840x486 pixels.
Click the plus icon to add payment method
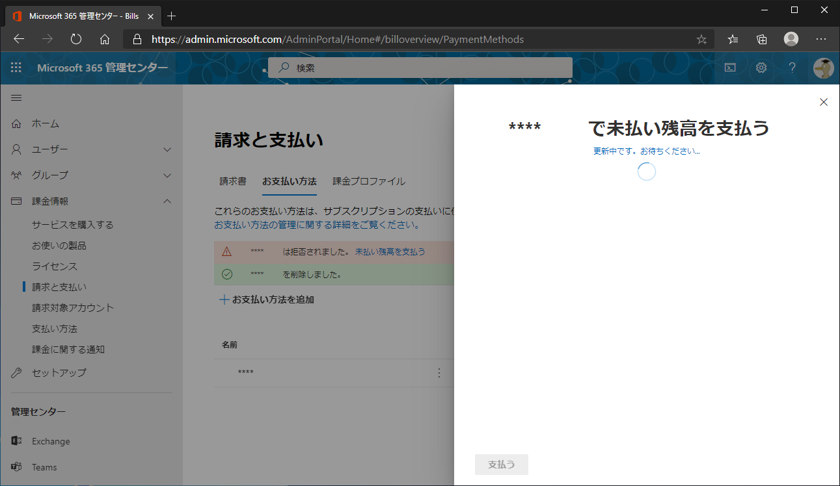coord(224,300)
